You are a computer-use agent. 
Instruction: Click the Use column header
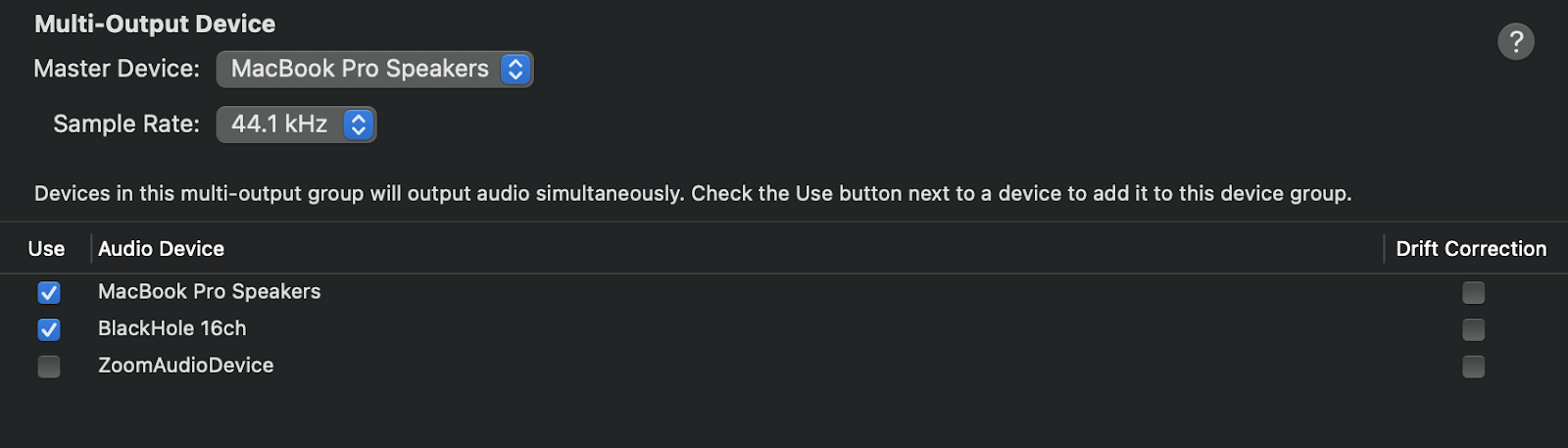tap(46, 249)
